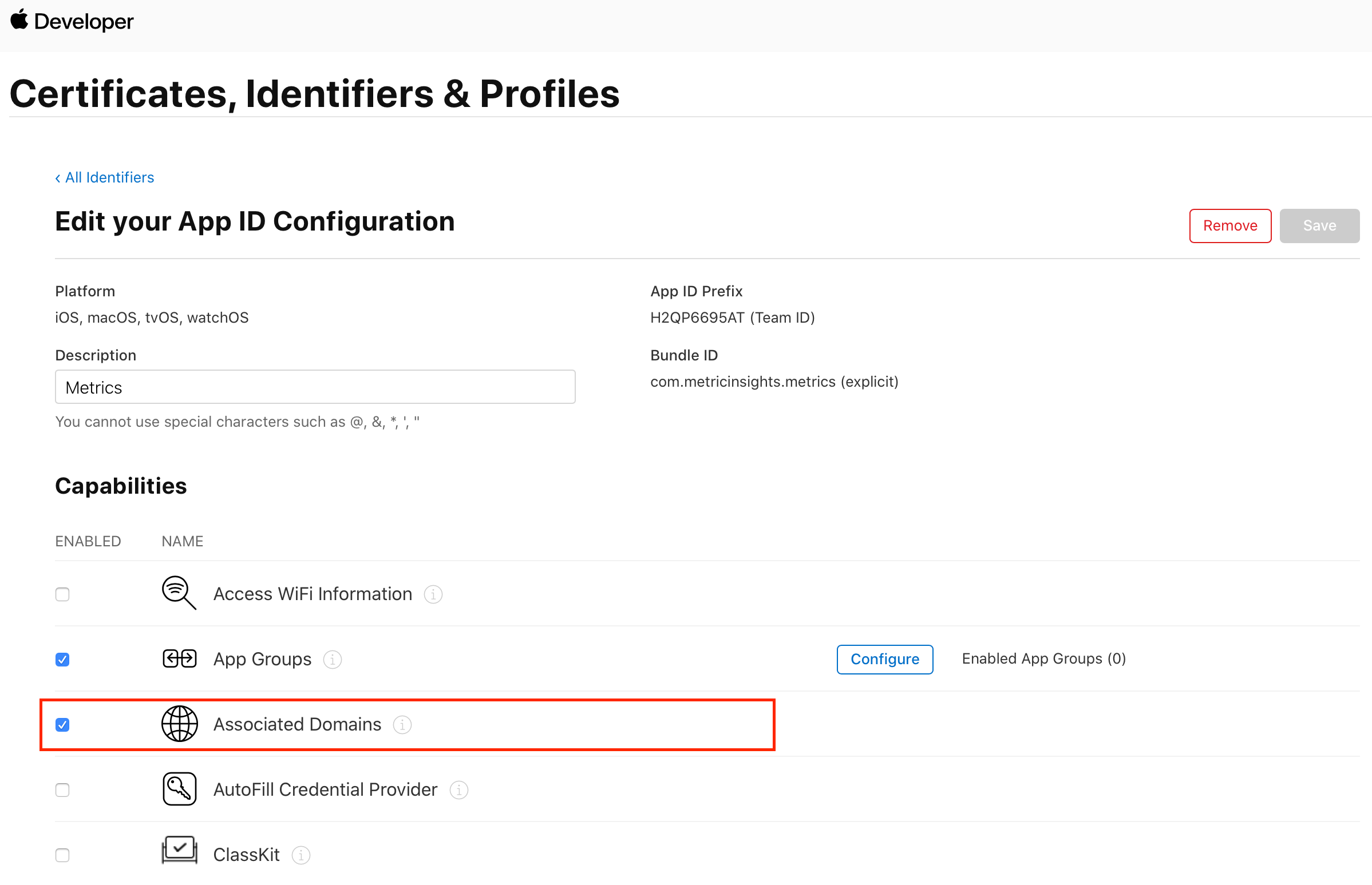This screenshot has height=885, width=1372.
Task: Tick the ClassKit checkbox
Action: pyautogui.click(x=63, y=855)
